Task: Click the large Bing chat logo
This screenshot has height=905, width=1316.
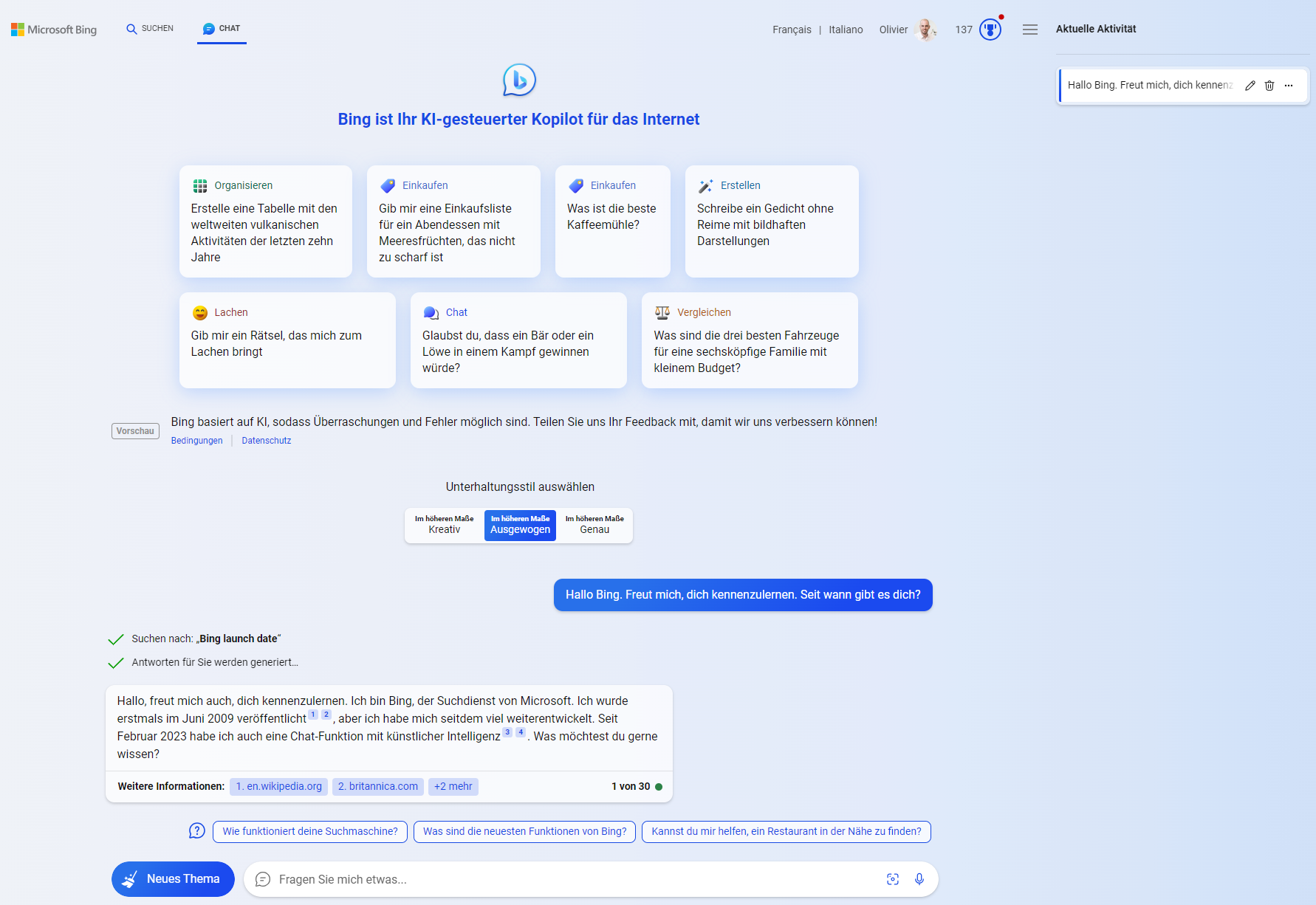Action: pos(519,80)
